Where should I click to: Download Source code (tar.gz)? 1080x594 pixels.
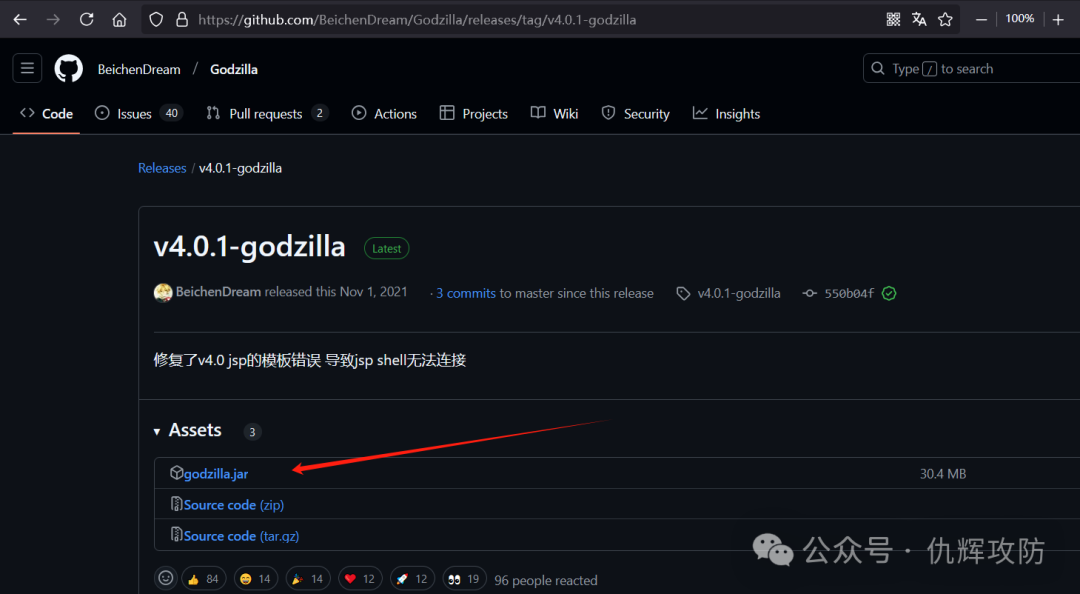click(241, 536)
